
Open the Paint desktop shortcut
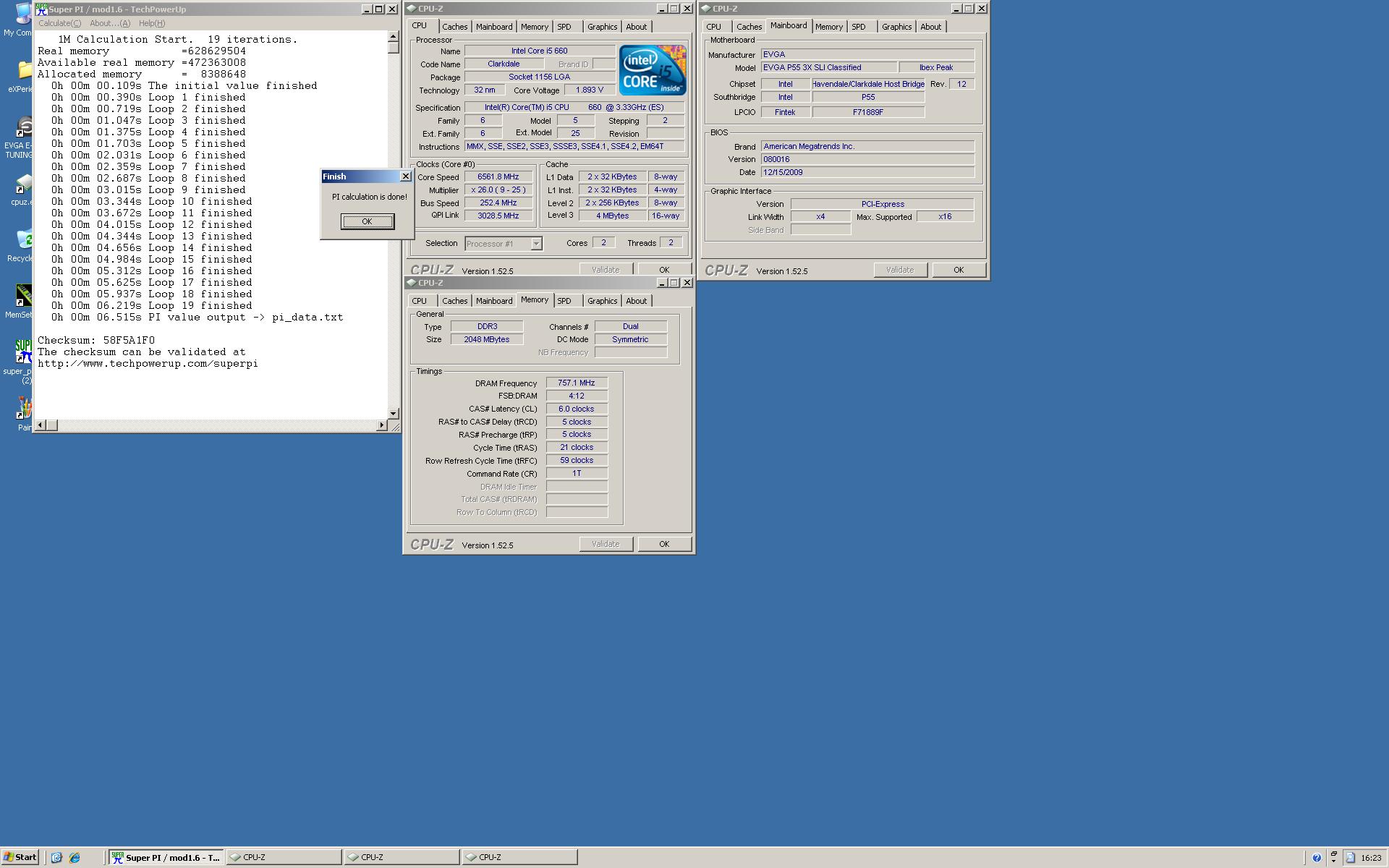click(24, 414)
